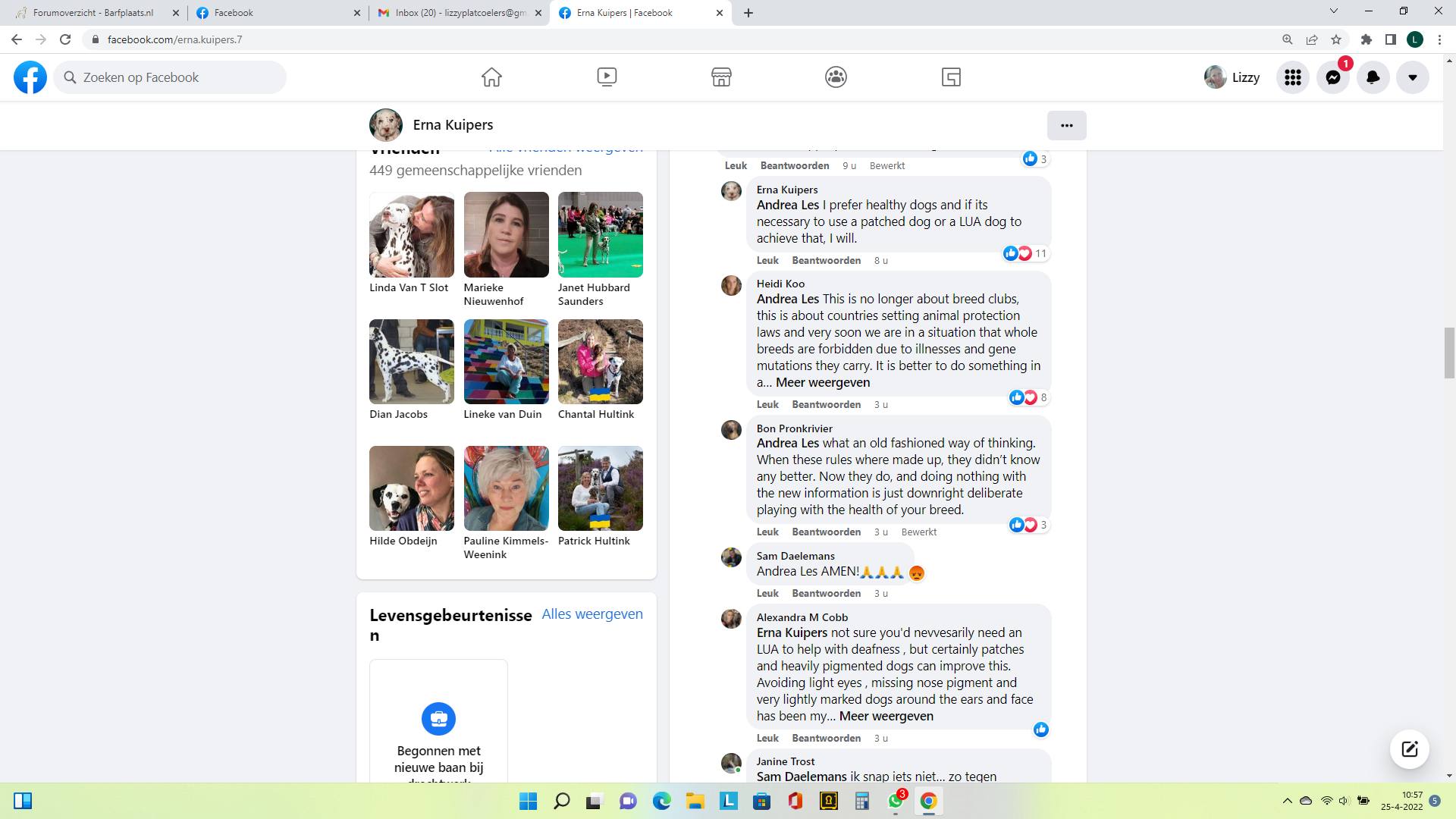Open the Gaming feed icon
Viewport: 1456px width, 819px height.
[951, 77]
